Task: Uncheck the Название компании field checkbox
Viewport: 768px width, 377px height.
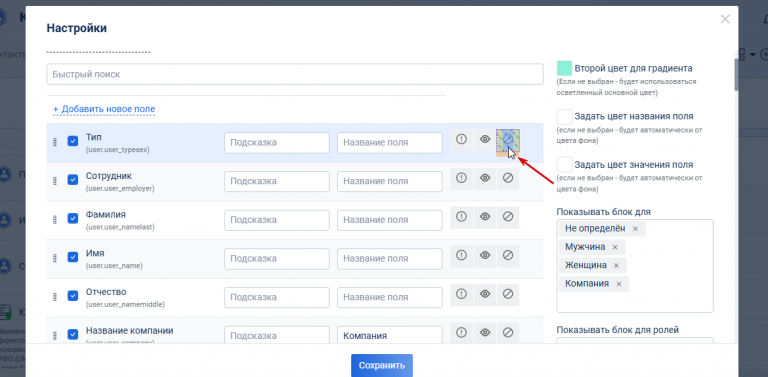Action: (x=72, y=335)
